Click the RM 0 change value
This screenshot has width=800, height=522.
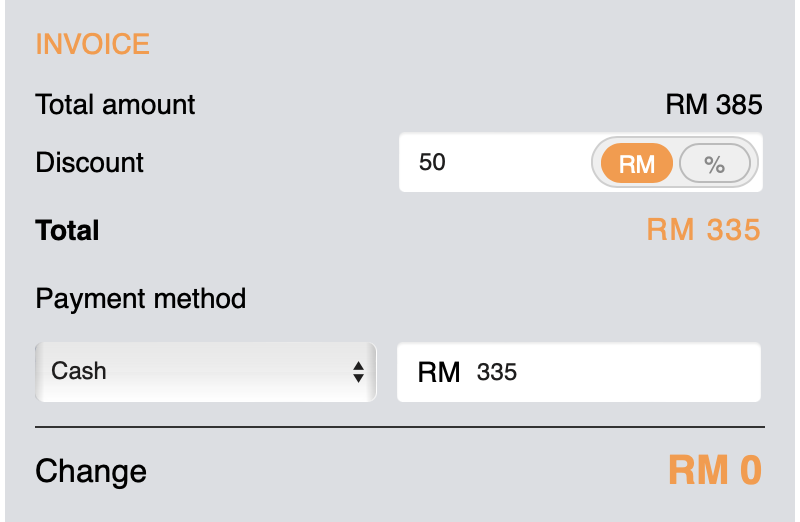(714, 470)
